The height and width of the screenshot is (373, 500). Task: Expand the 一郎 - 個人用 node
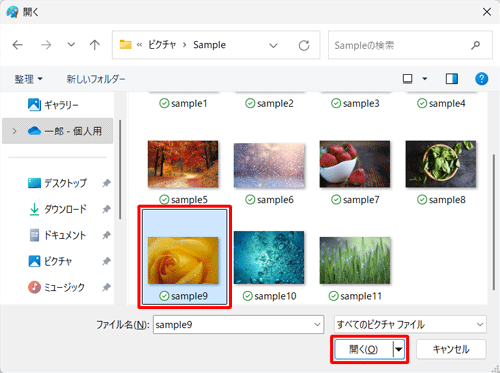[x=14, y=131]
